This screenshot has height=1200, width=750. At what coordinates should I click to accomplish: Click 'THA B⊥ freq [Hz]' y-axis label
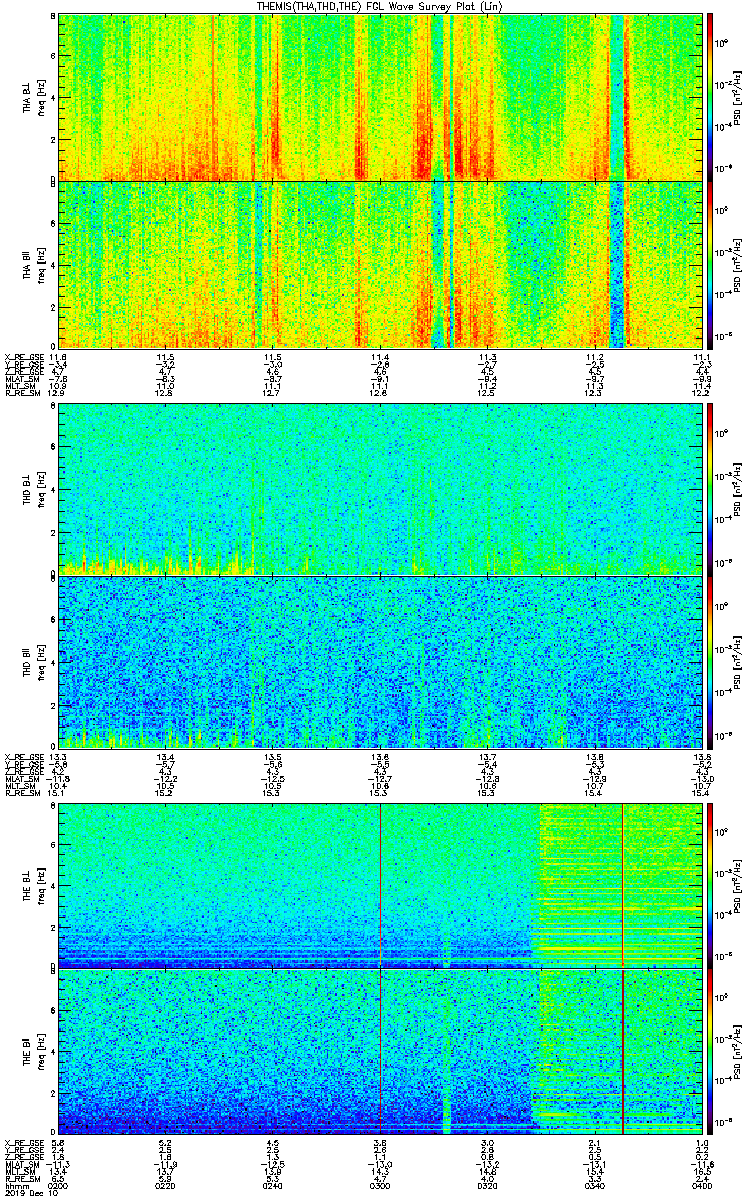click(33, 97)
